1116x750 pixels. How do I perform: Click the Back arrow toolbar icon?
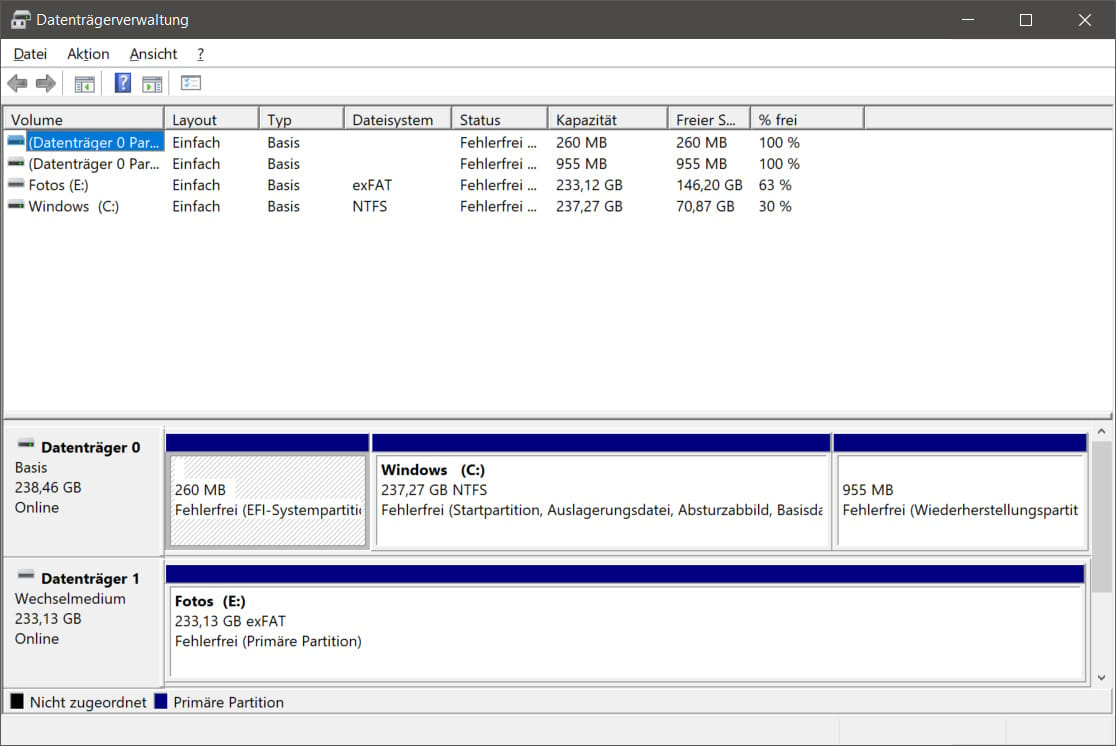(17, 84)
